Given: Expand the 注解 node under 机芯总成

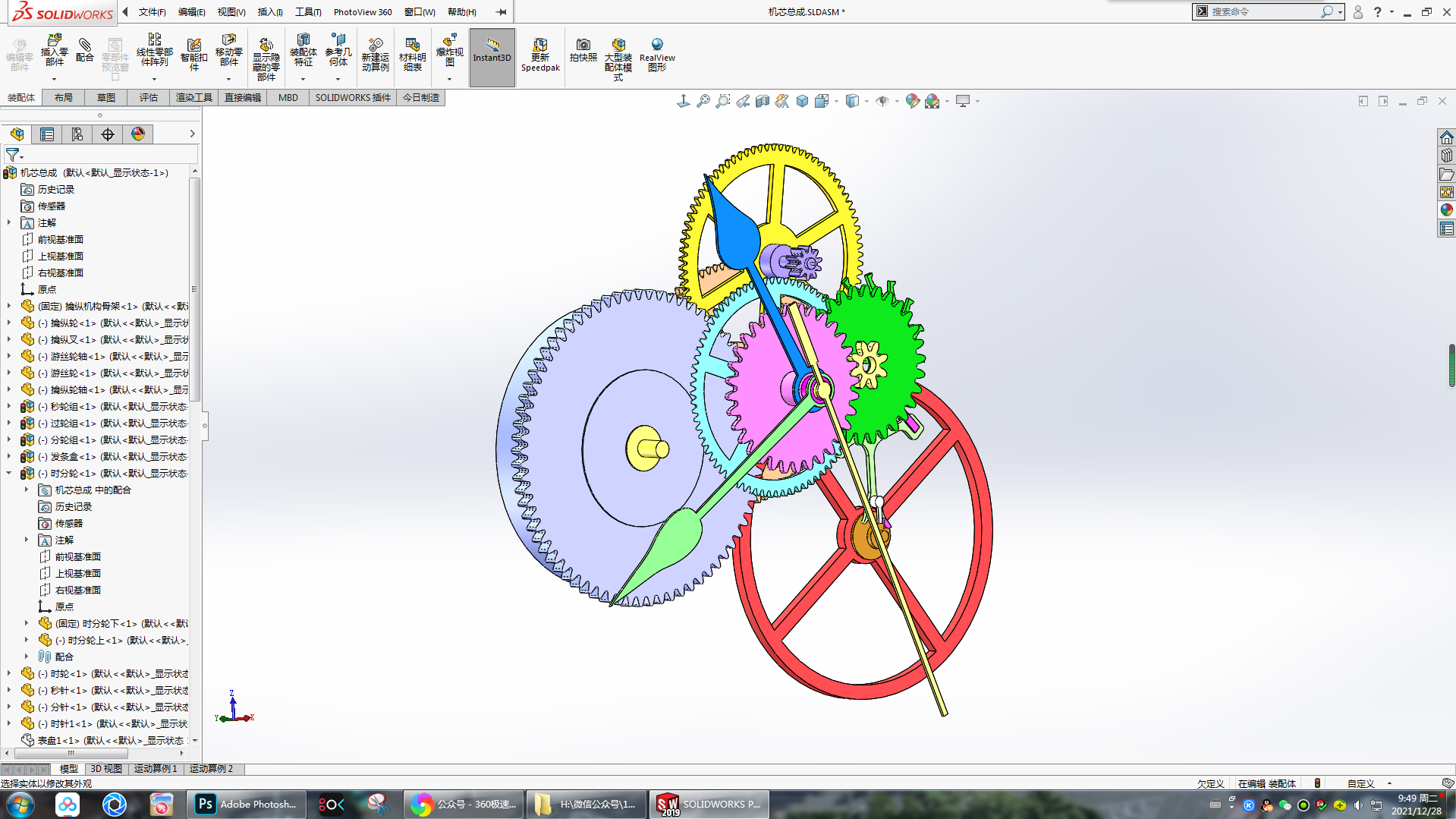Looking at the screenshot, I should pos(9,223).
